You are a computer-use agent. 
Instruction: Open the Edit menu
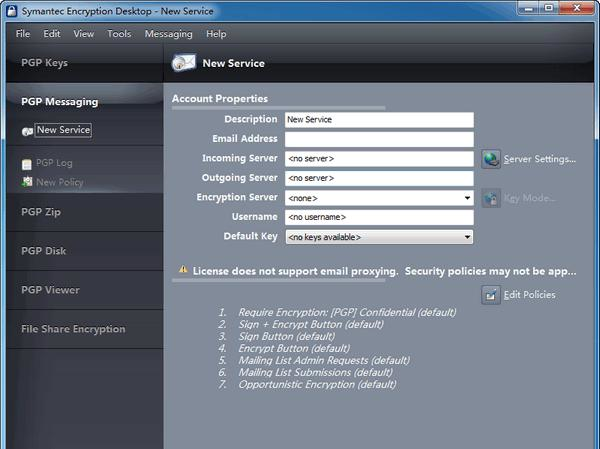[52, 34]
